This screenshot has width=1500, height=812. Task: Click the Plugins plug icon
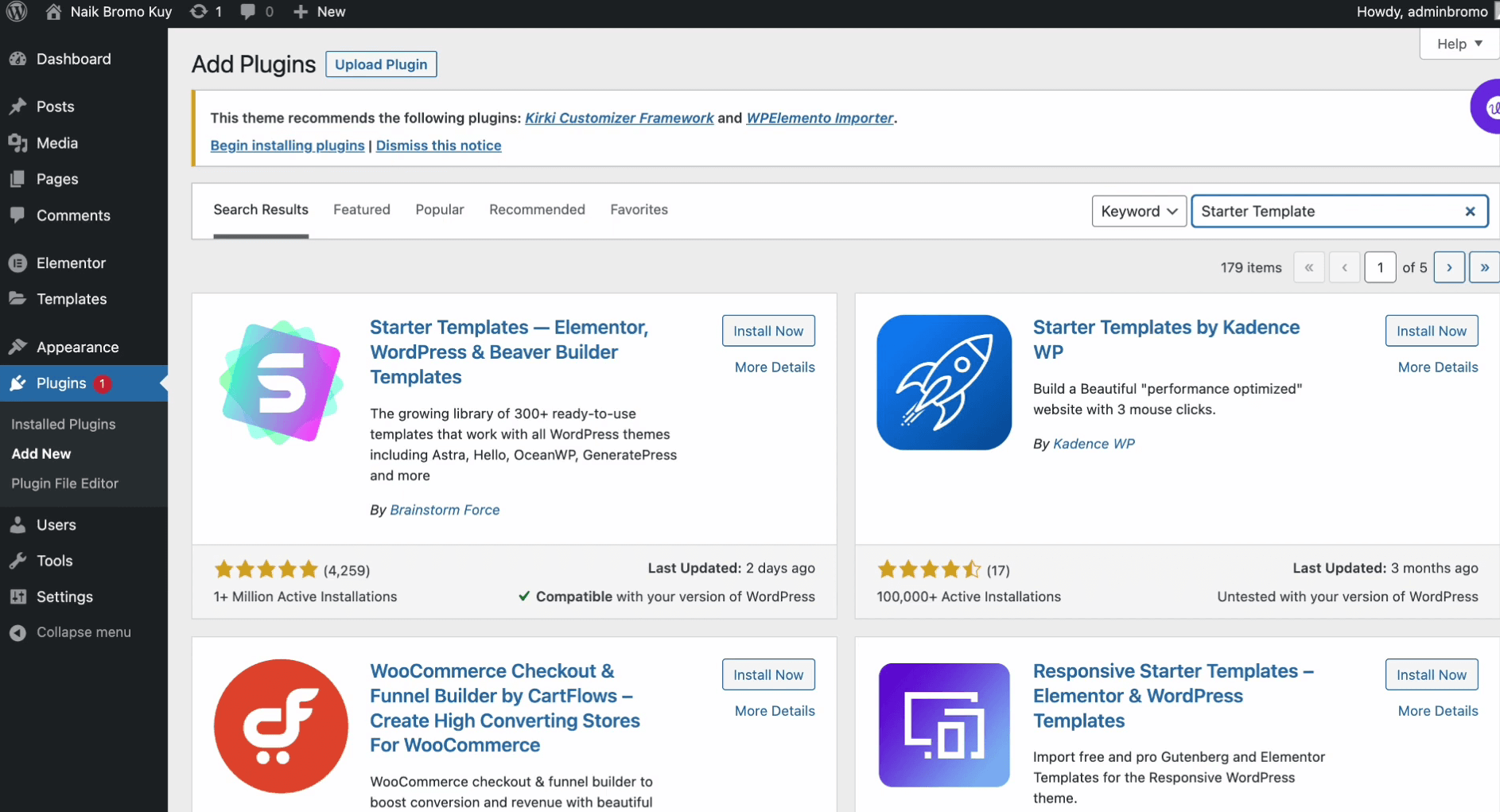point(17,383)
